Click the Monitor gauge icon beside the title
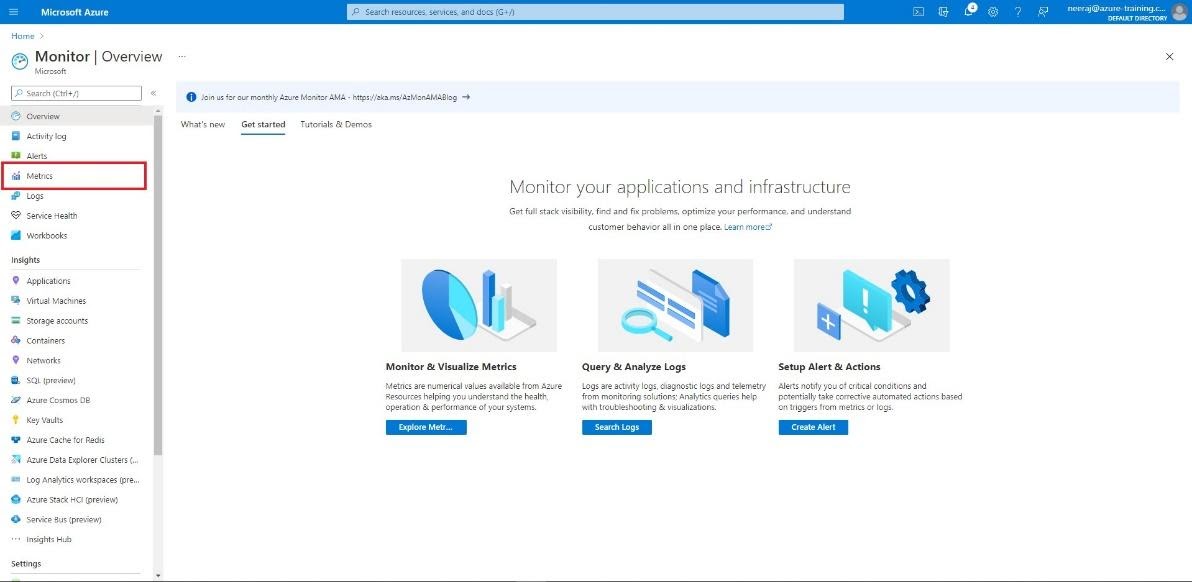Viewport: 1192px width, 582px height. coord(20,62)
